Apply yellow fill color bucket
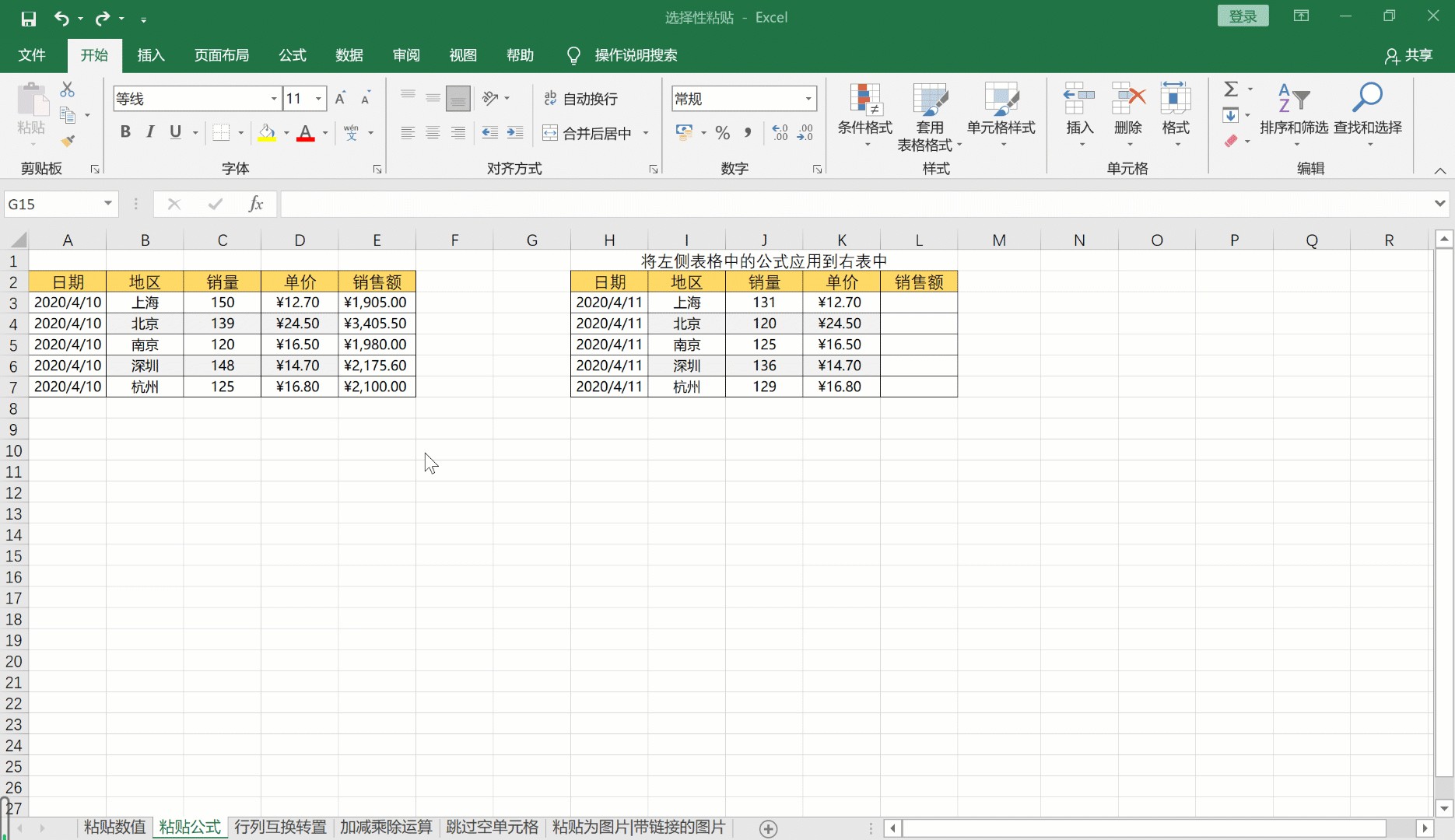1455x840 pixels. (267, 132)
